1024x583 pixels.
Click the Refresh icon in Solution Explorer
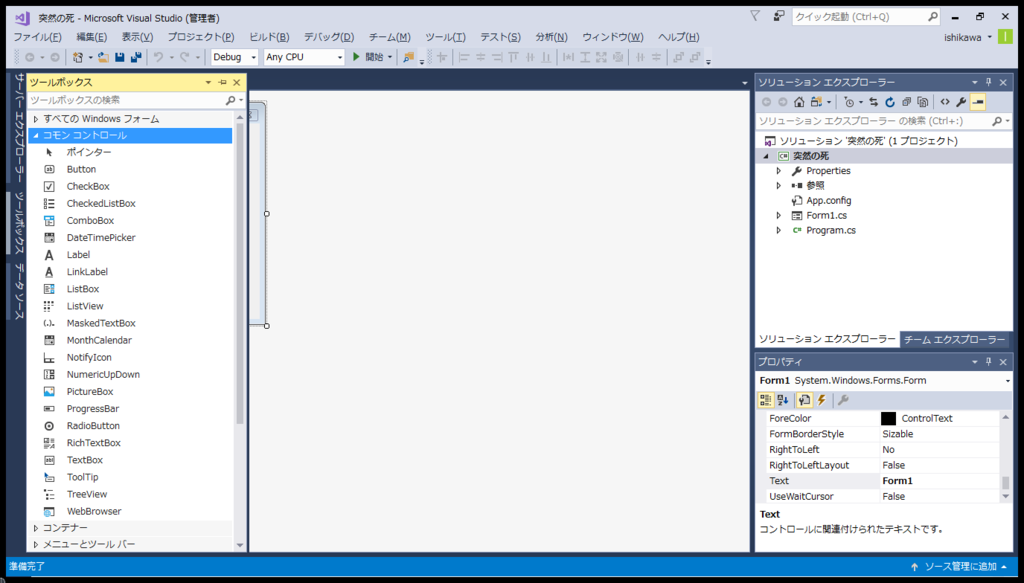point(889,102)
